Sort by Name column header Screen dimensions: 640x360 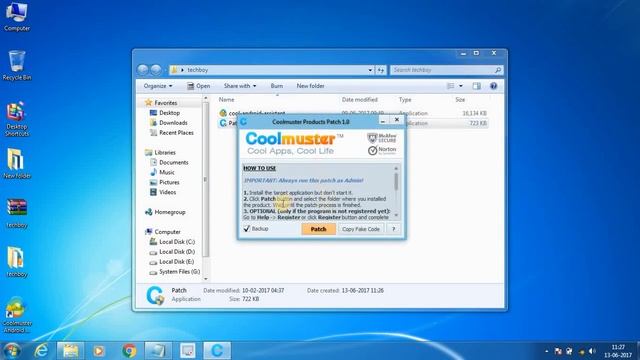pyautogui.click(x=226, y=100)
